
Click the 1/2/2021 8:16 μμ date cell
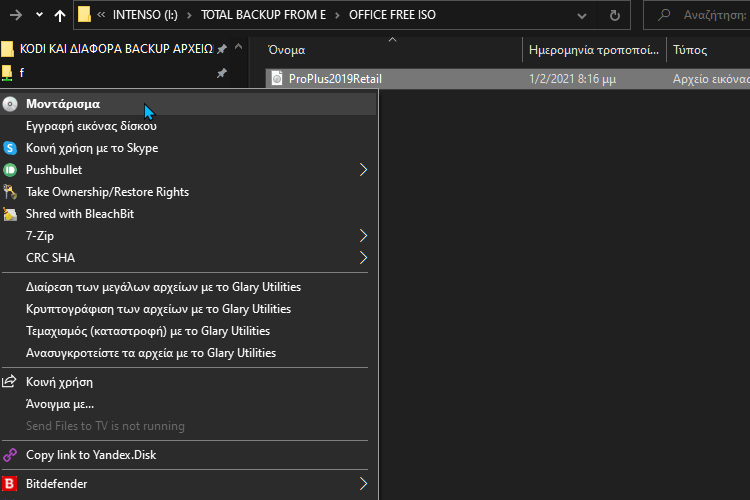573,79
